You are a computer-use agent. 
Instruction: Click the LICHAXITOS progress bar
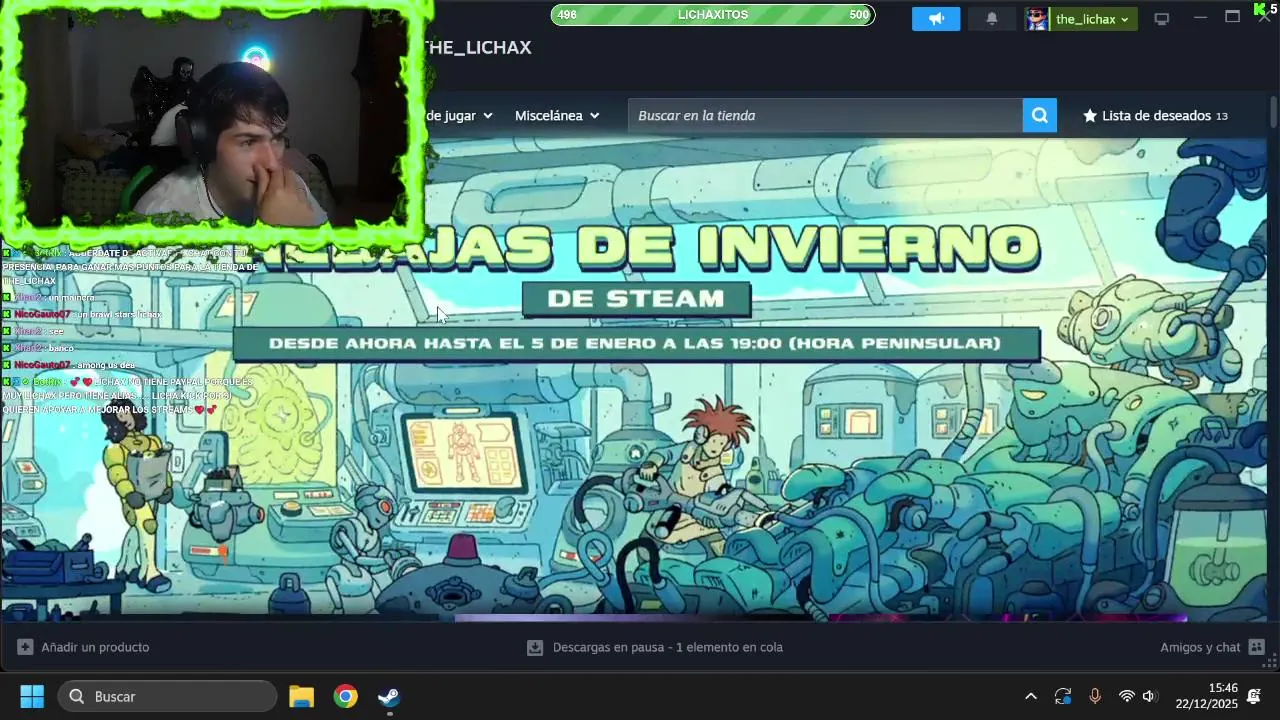coord(712,15)
